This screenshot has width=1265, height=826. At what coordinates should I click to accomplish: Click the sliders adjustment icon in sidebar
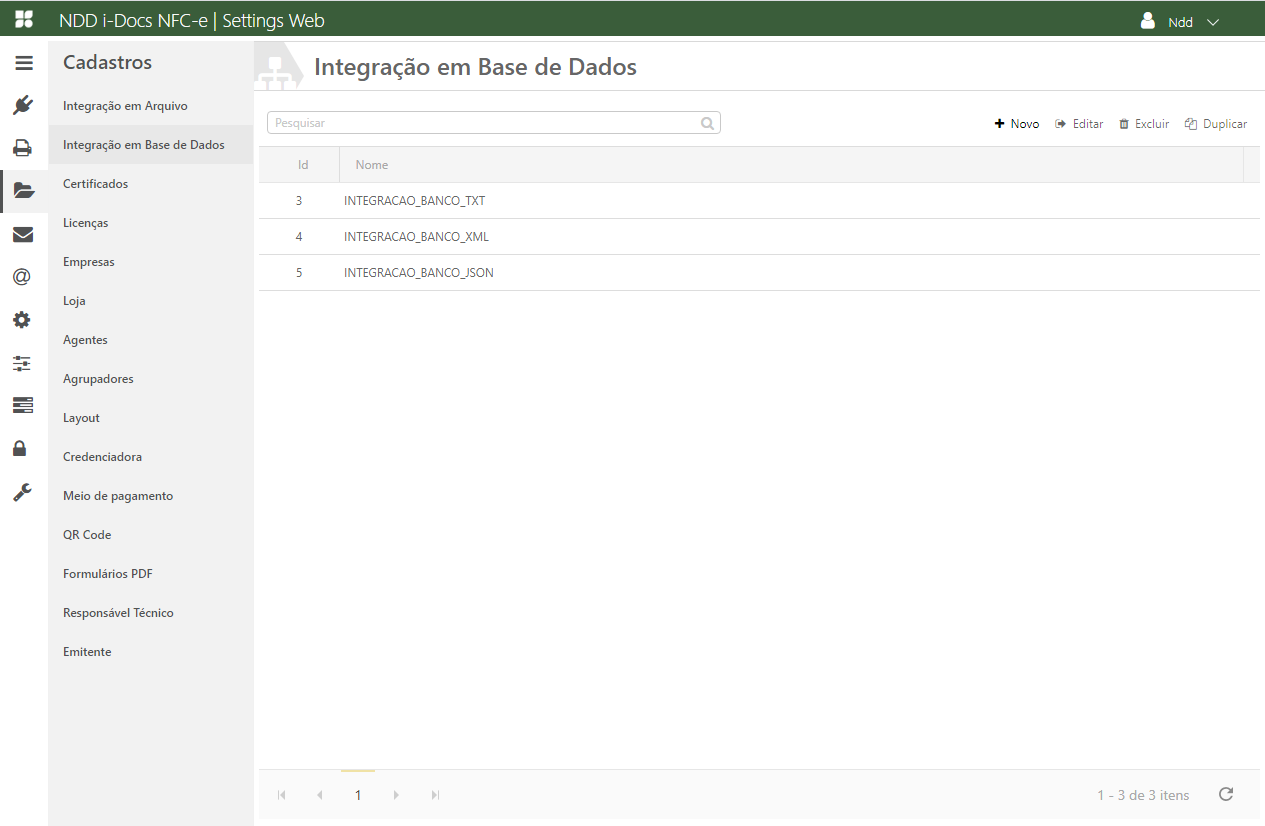tap(22, 363)
